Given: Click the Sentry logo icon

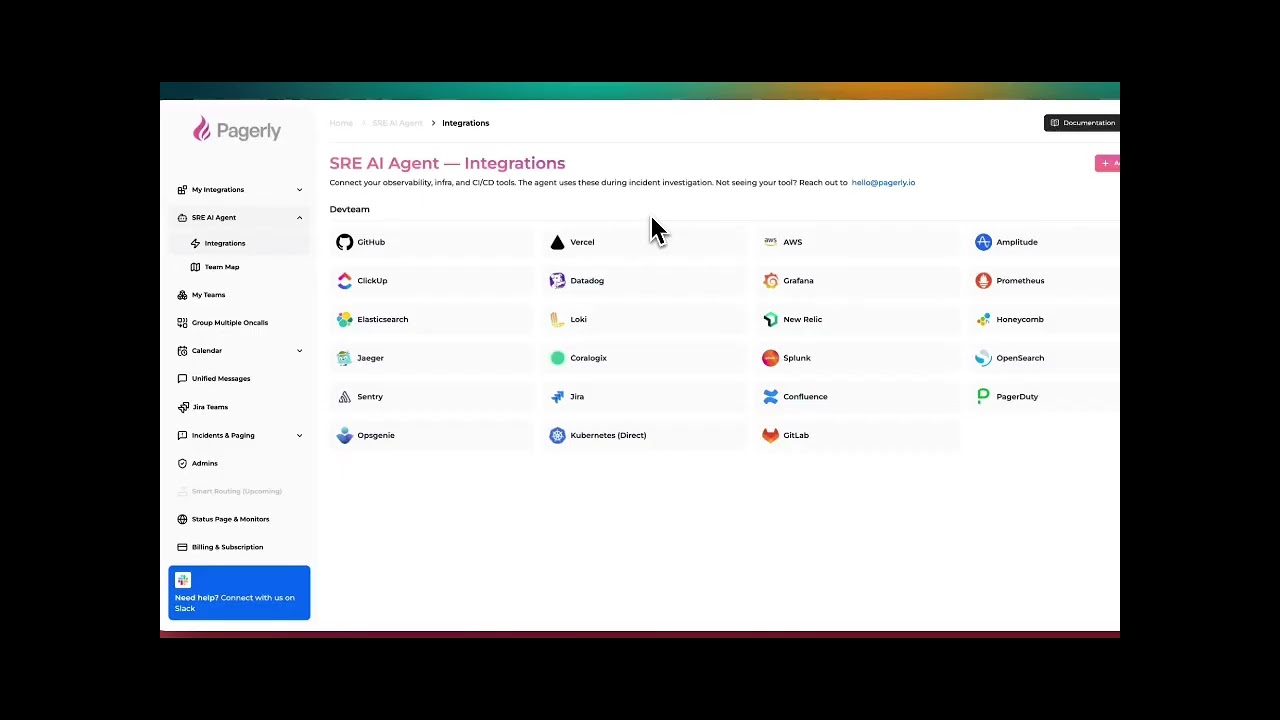Looking at the screenshot, I should [344, 397].
